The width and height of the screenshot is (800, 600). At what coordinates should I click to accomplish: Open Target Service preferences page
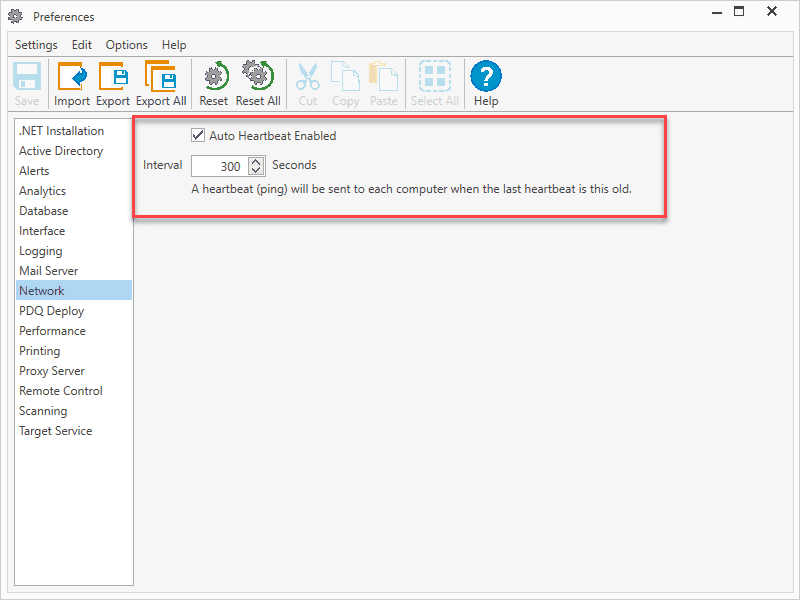pos(74,431)
